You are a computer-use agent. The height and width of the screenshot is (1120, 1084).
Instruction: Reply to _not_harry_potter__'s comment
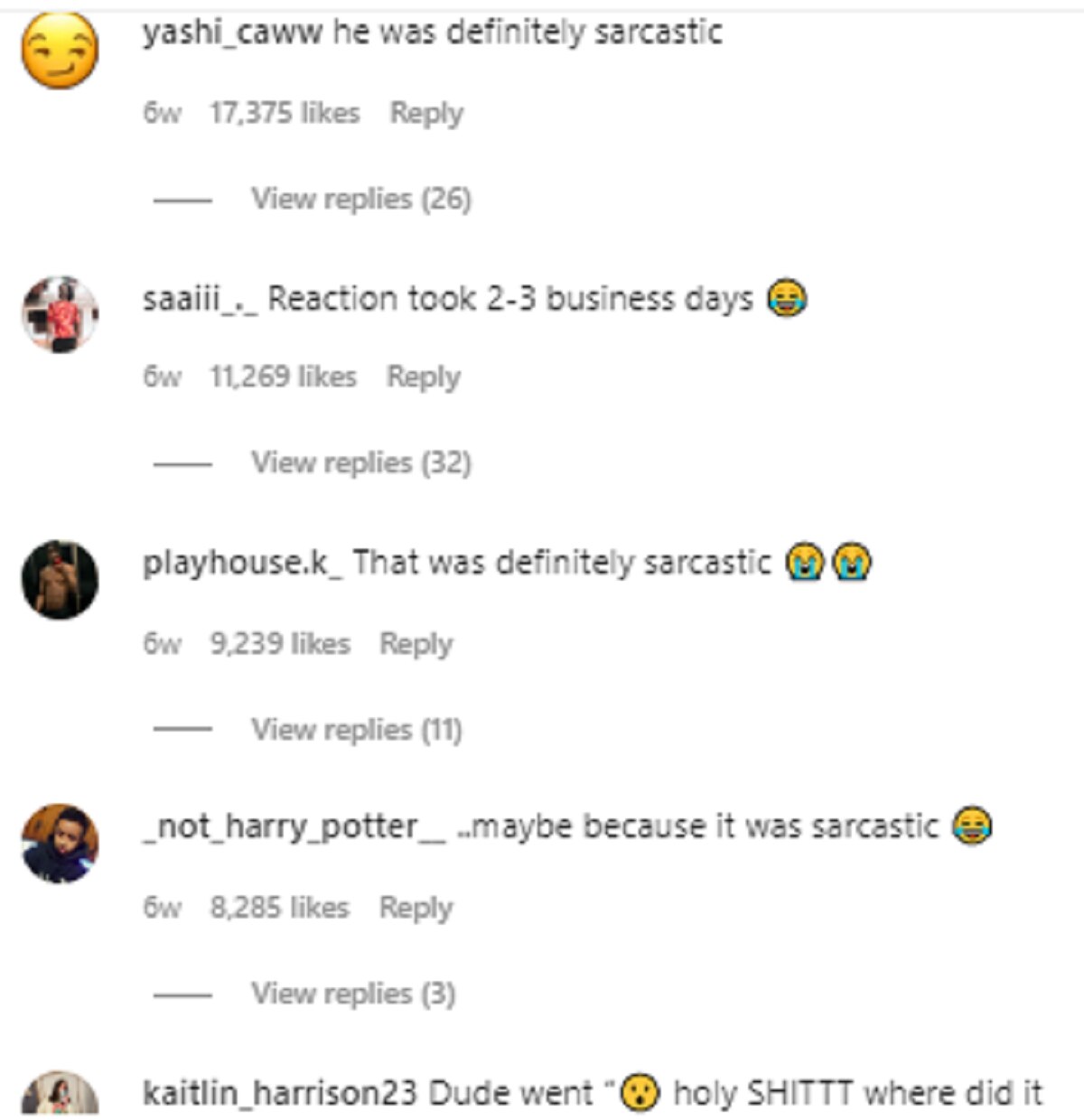pos(416,908)
